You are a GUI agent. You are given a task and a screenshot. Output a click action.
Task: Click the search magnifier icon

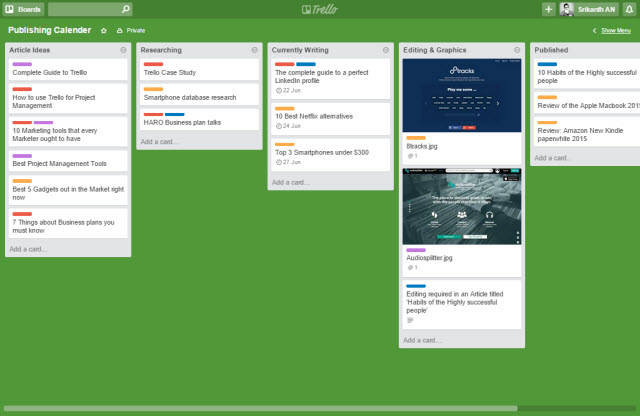pos(126,9)
